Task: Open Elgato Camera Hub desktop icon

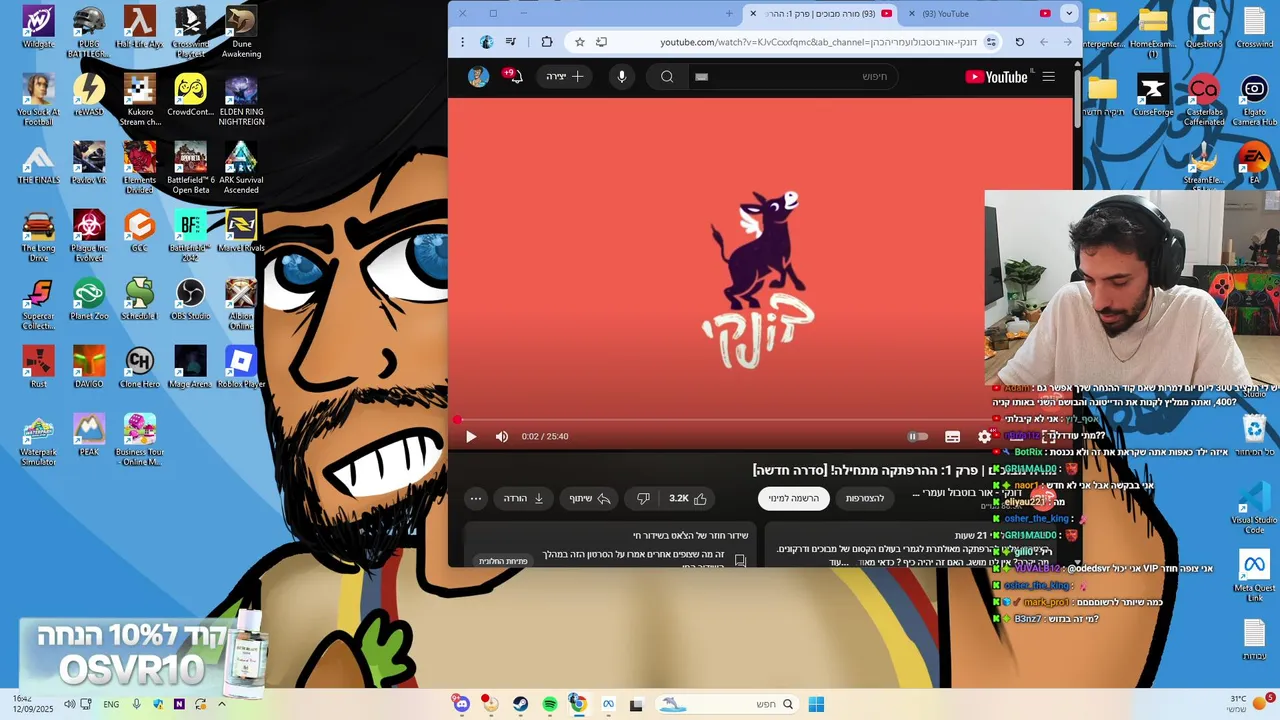Action: pyautogui.click(x=1254, y=102)
